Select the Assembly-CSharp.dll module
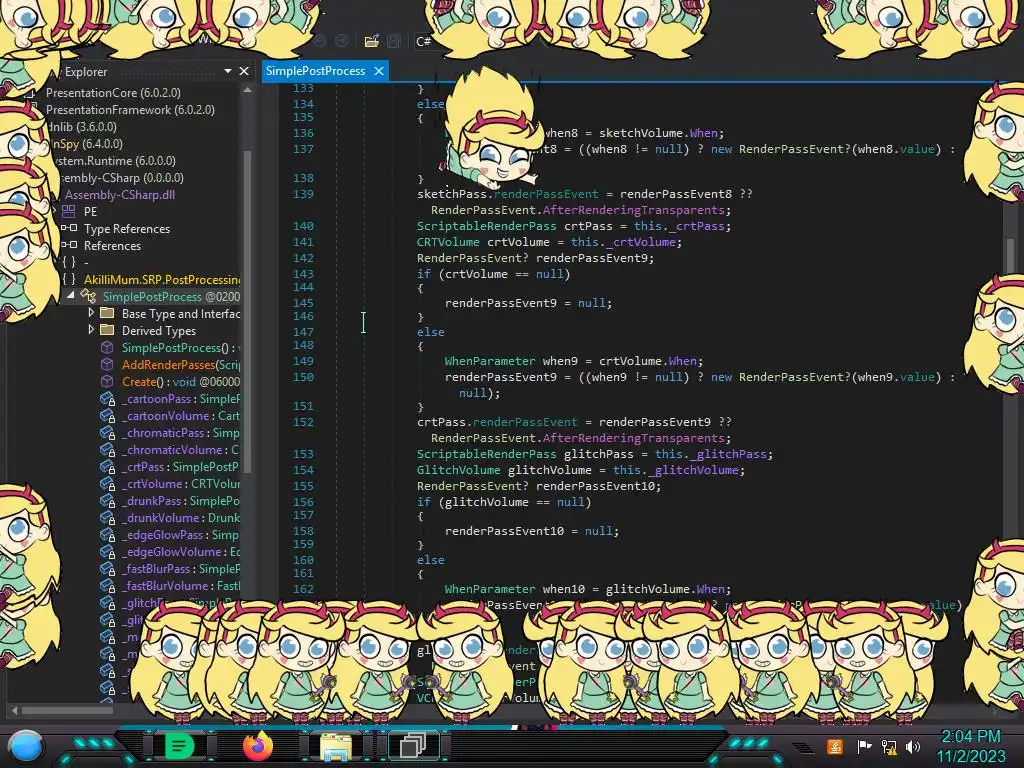 [120, 195]
